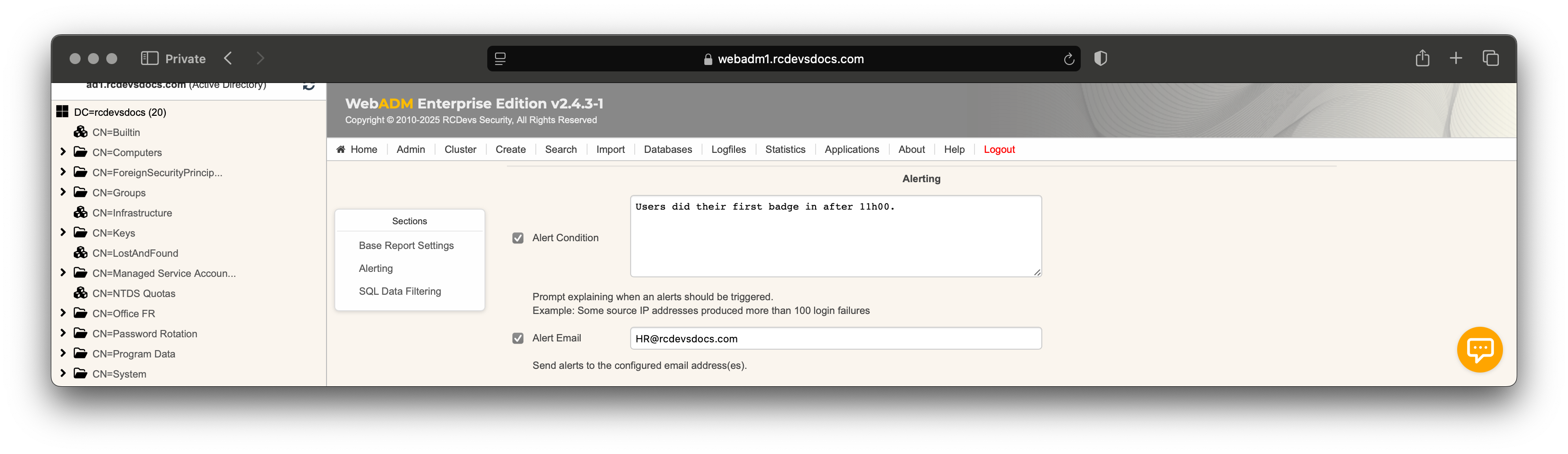Expand the CN=ForeignSecurityPrincip... node
Image resolution: width=1568 pixels, height=454 pixels.
pos(63,172)
